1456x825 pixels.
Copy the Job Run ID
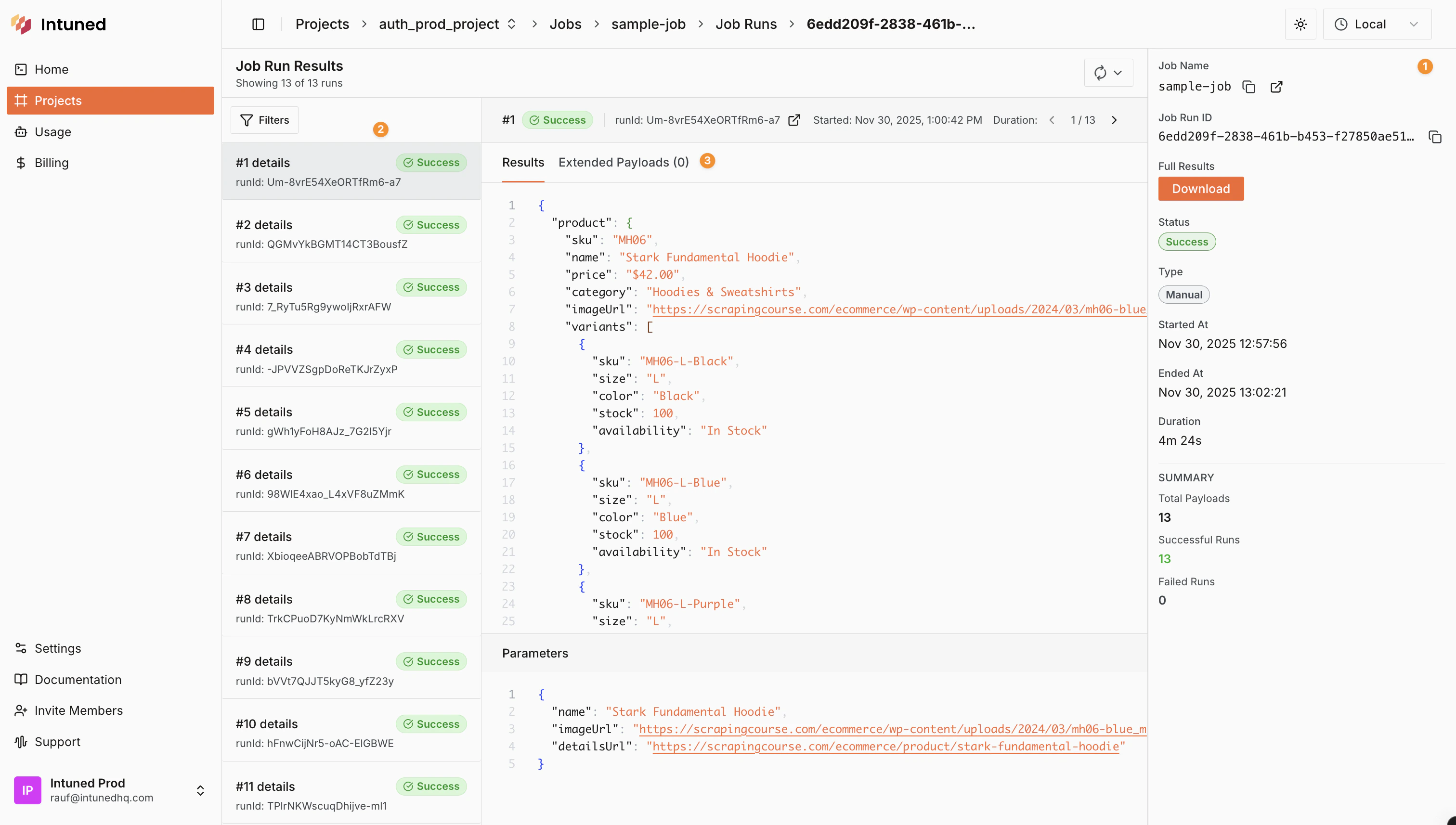(1435, 137)
